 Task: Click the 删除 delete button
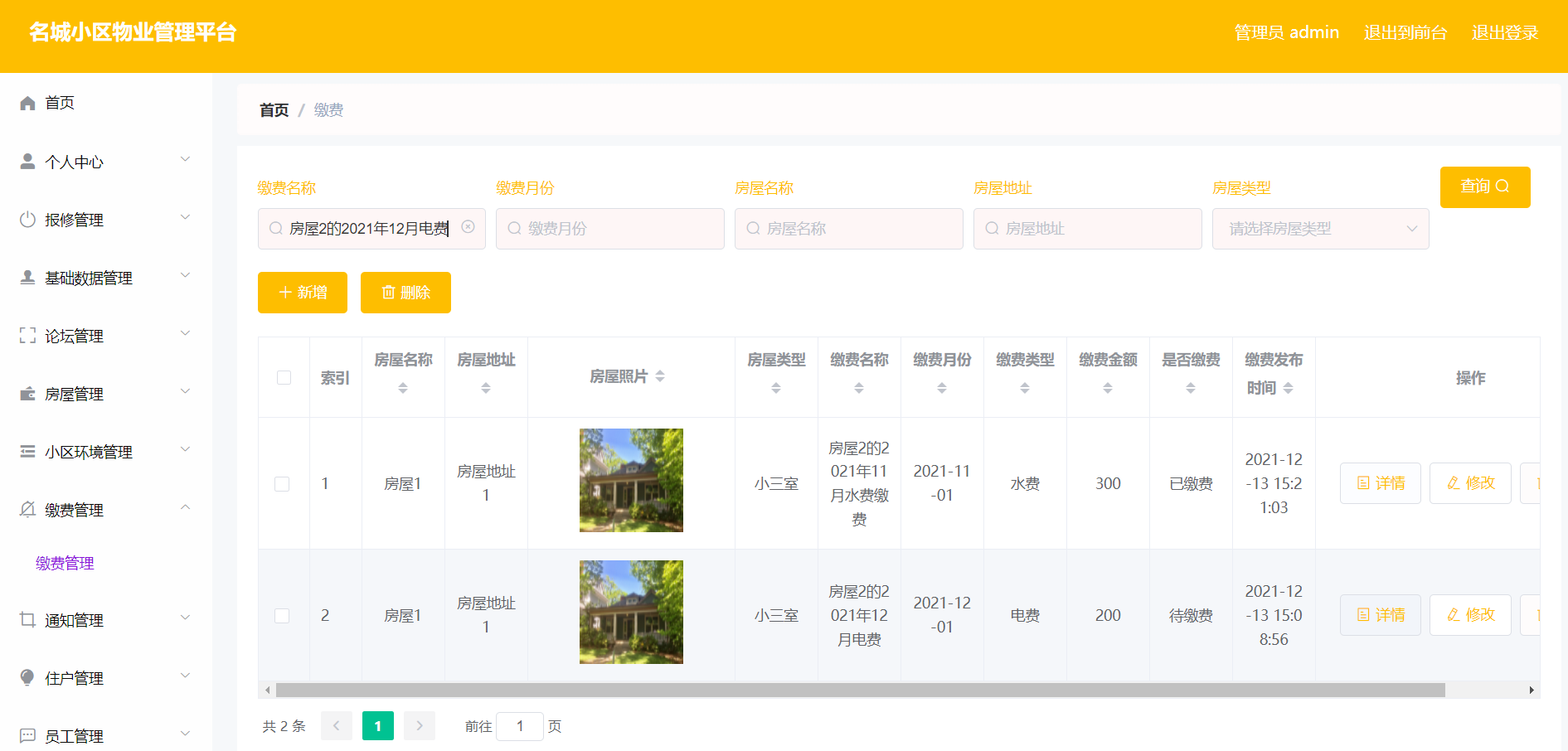[x=405, y=293]
